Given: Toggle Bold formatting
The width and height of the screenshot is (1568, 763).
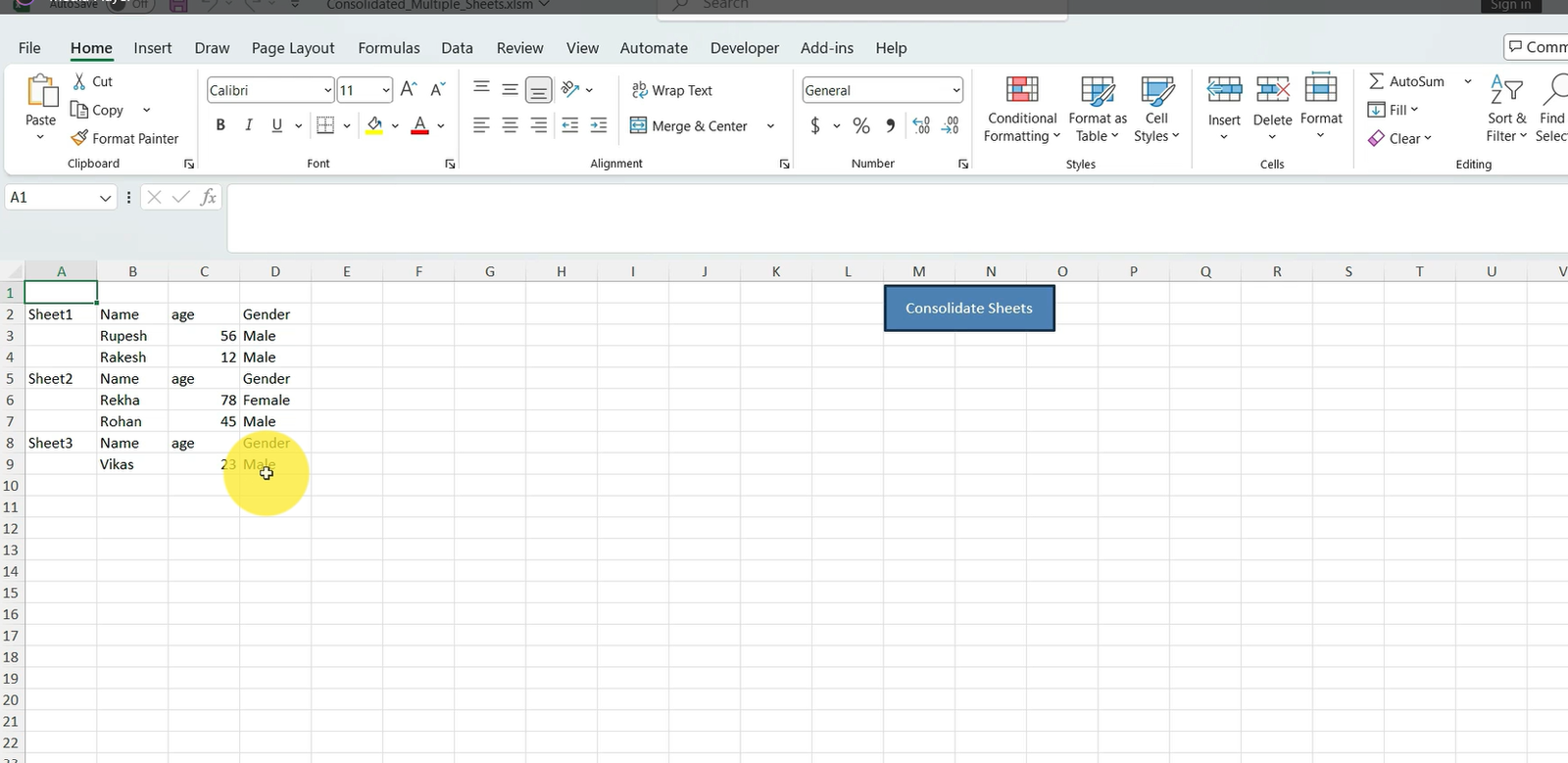Looking at the screenshot, I should click(220, 125).
